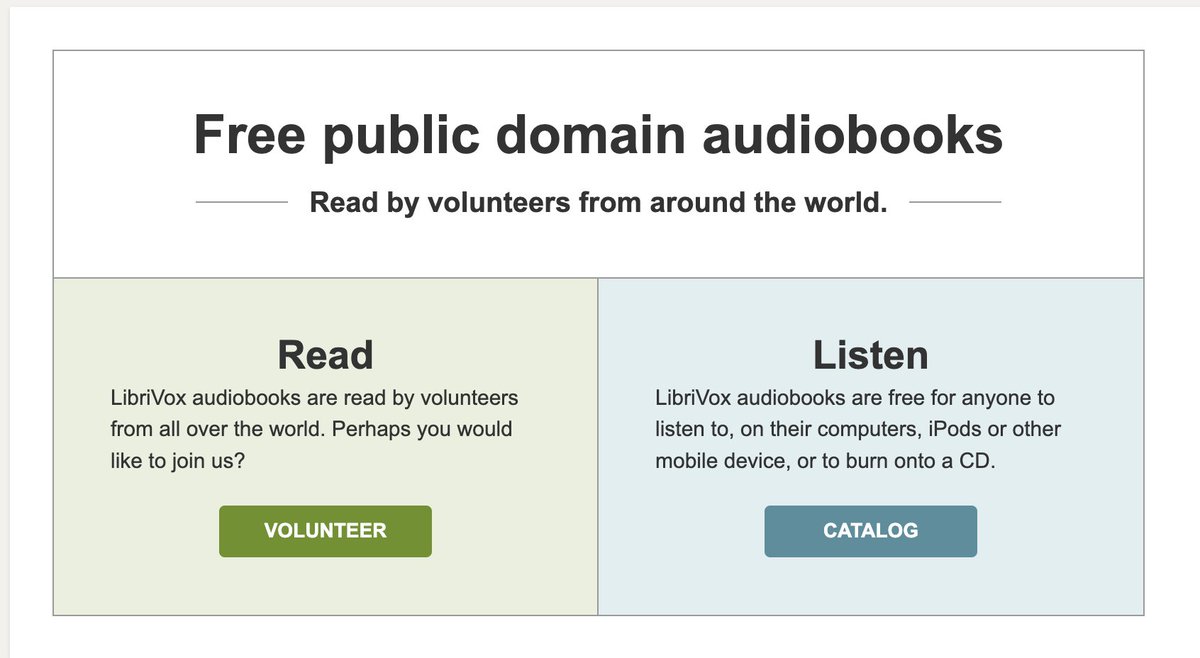Select the "Listen" heading
Screen dimensions: 1200x658
click(x=870, y=355)
